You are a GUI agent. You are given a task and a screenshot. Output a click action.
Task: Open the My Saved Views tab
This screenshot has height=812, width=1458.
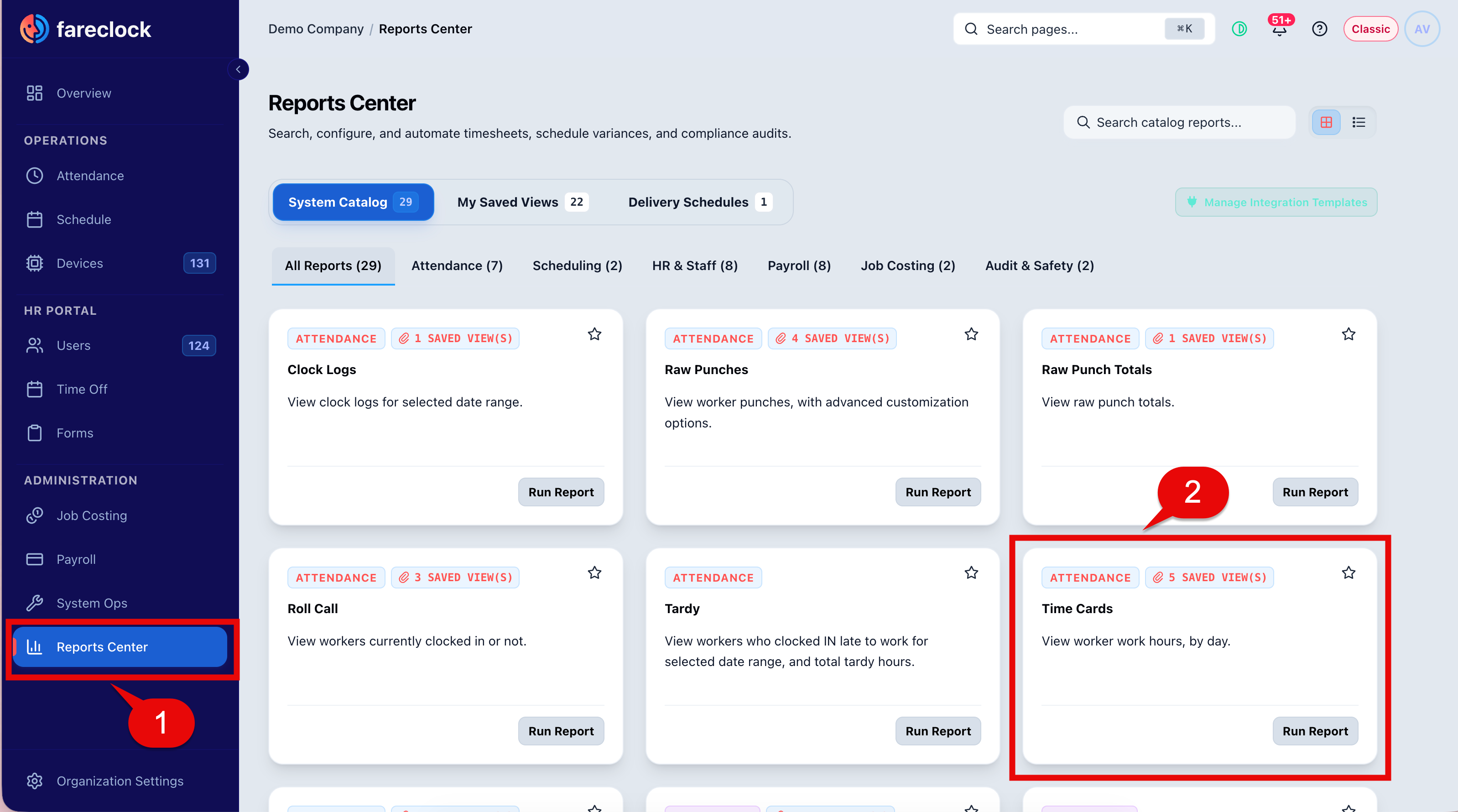point(523,202)
